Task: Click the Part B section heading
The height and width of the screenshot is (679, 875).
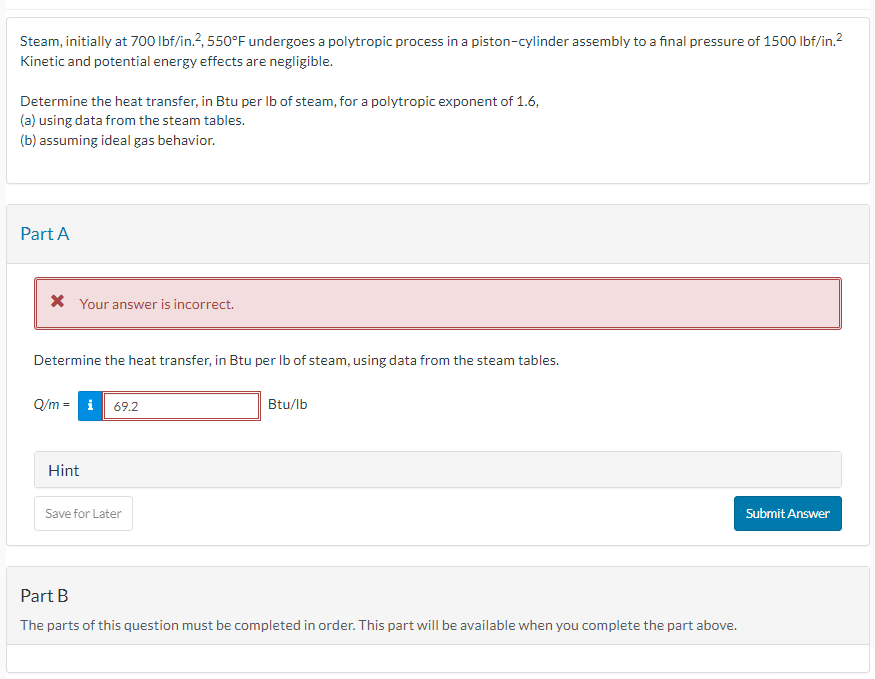Action: coord(44,595)
